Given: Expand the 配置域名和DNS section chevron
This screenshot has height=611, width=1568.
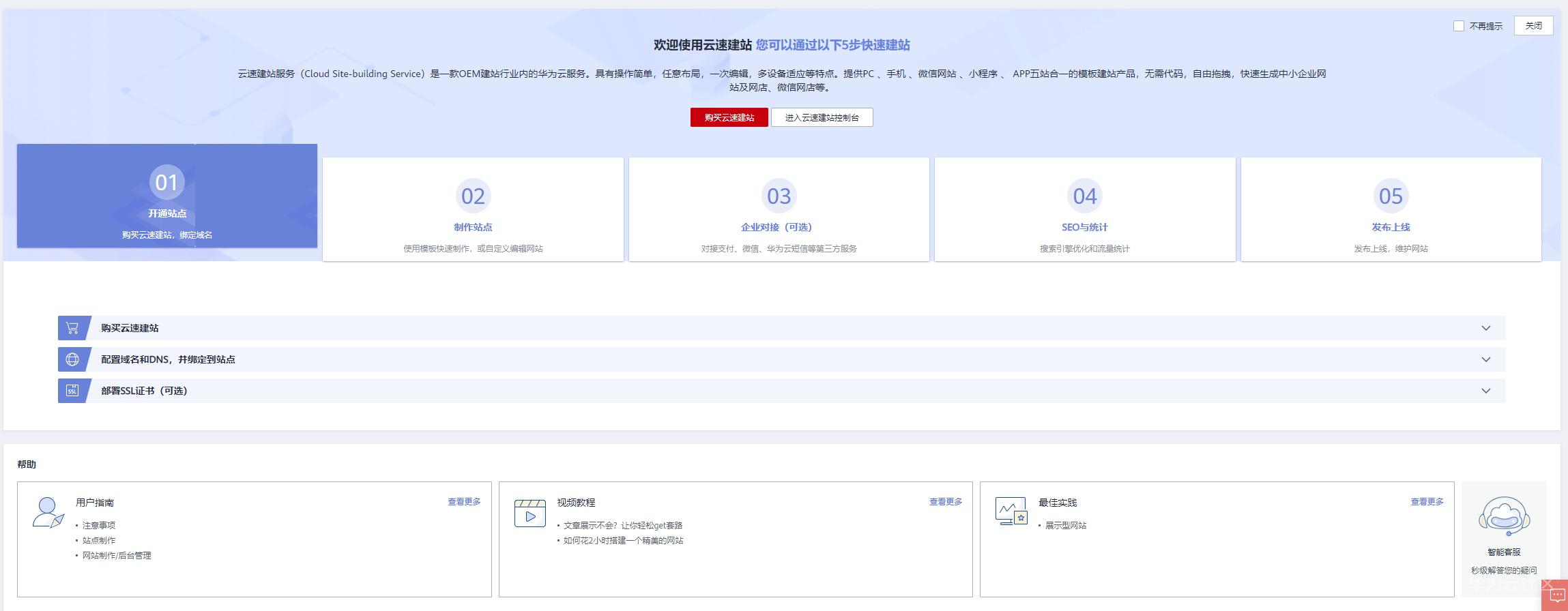Looking at the screenshot, I should (1486, 359).
